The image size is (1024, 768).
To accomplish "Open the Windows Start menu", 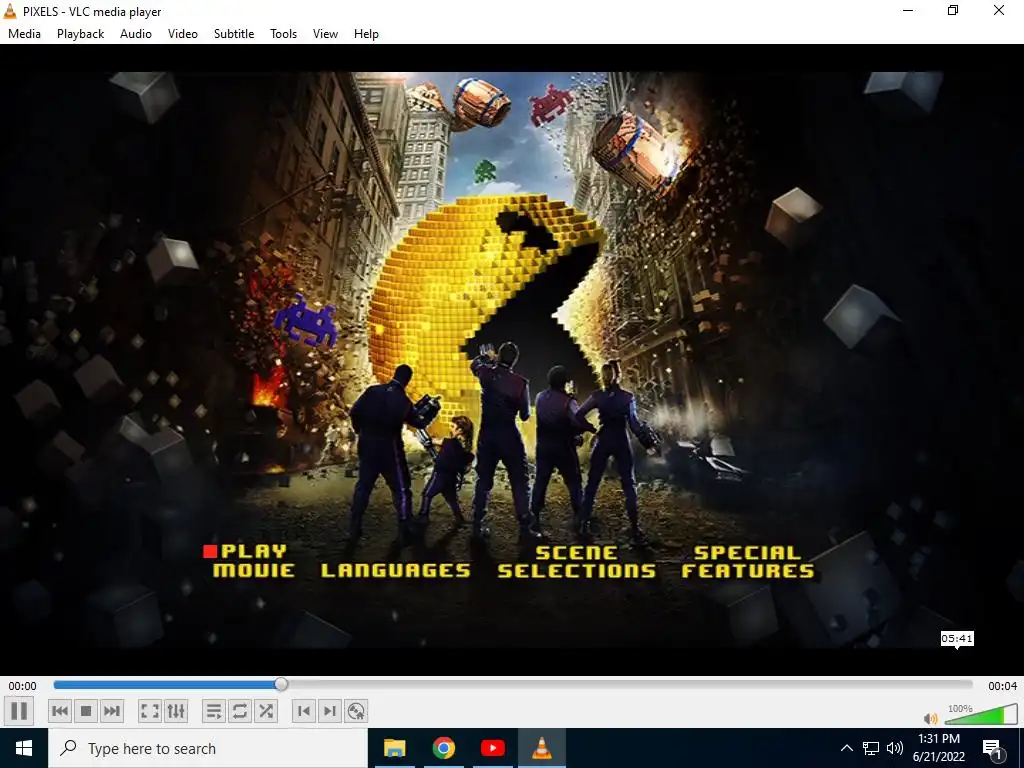I will coord(24,748).
